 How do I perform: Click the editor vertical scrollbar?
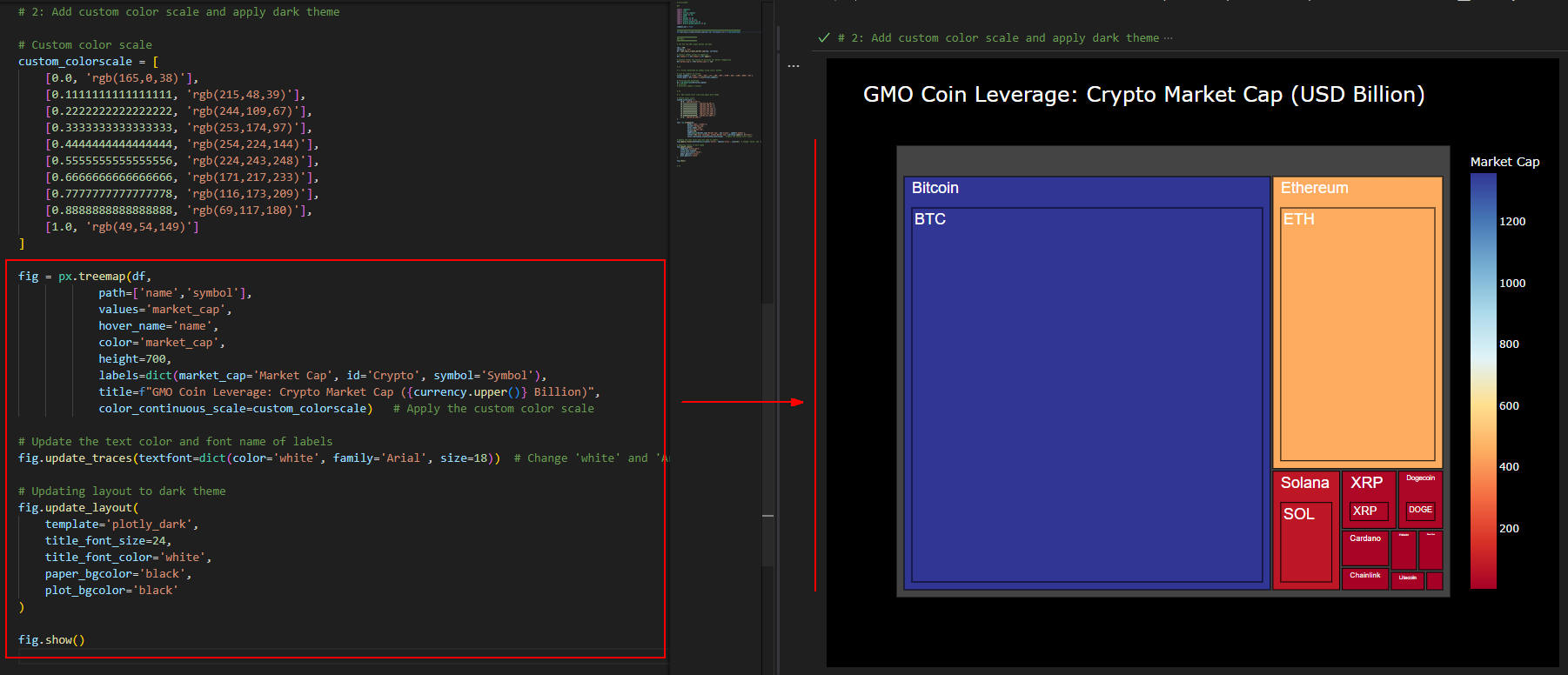767,435
